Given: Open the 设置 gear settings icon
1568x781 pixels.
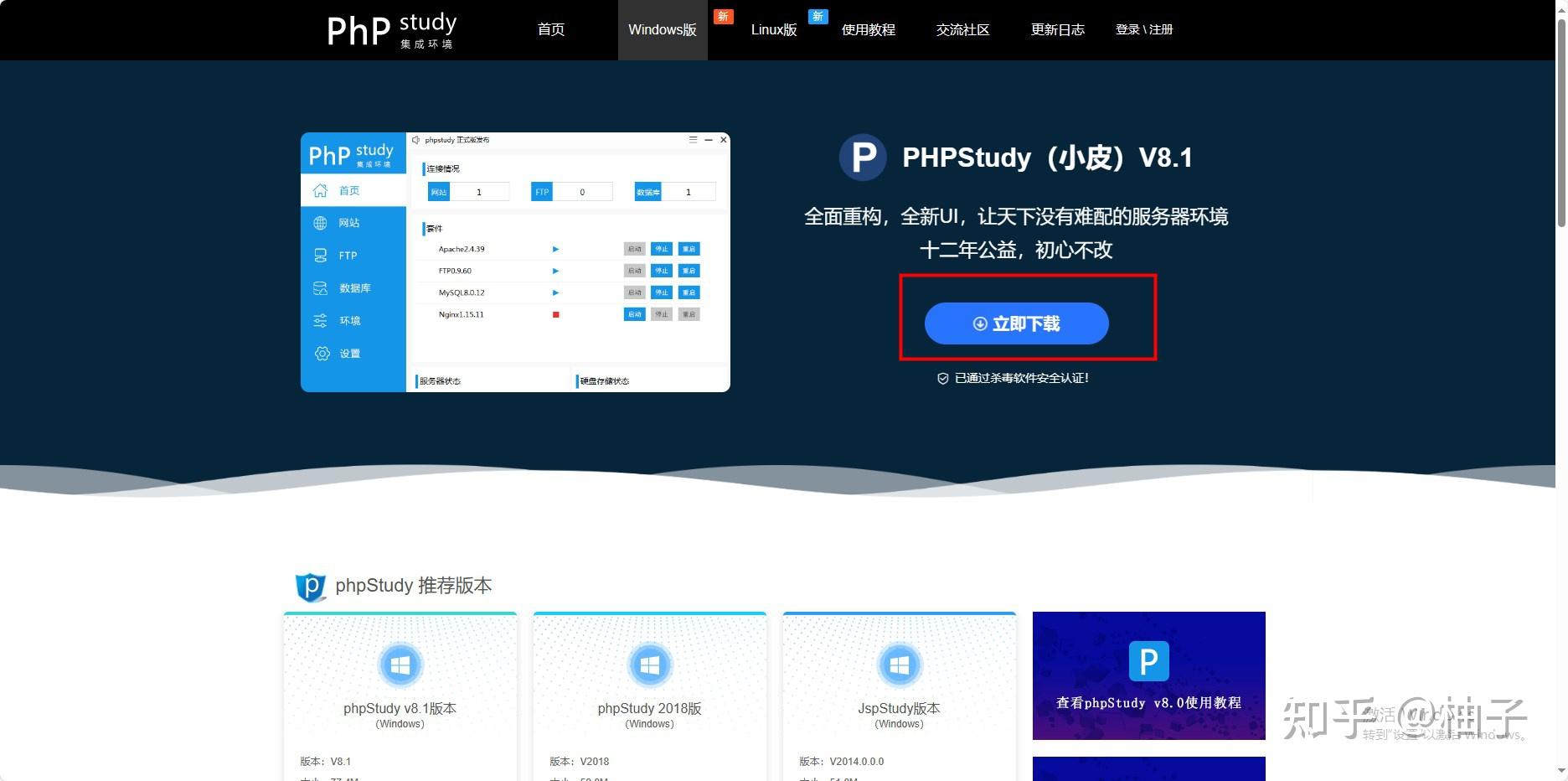Looking at the screenshot, I should (321, 353).
